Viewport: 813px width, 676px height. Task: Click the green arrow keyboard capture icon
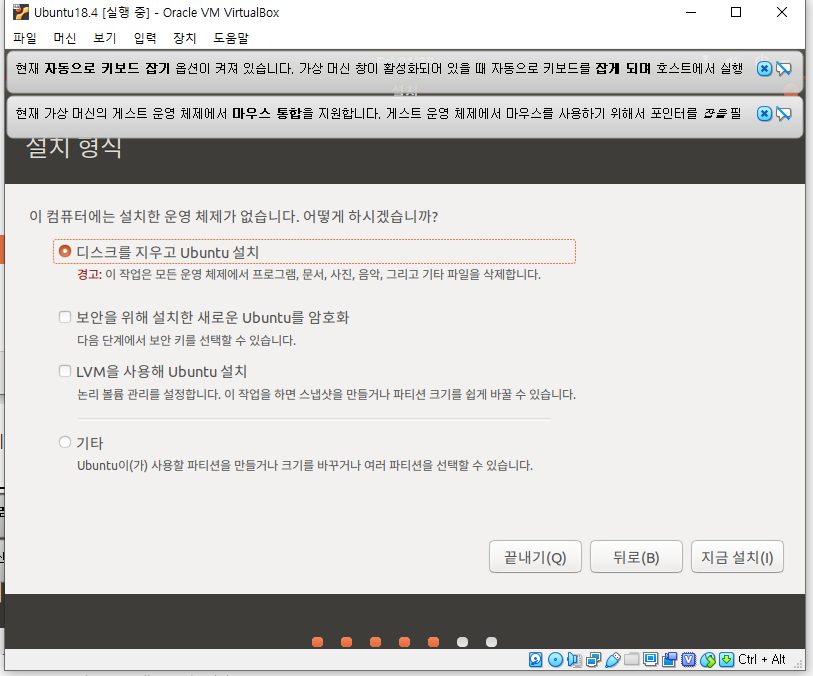(x=726, y=659)
